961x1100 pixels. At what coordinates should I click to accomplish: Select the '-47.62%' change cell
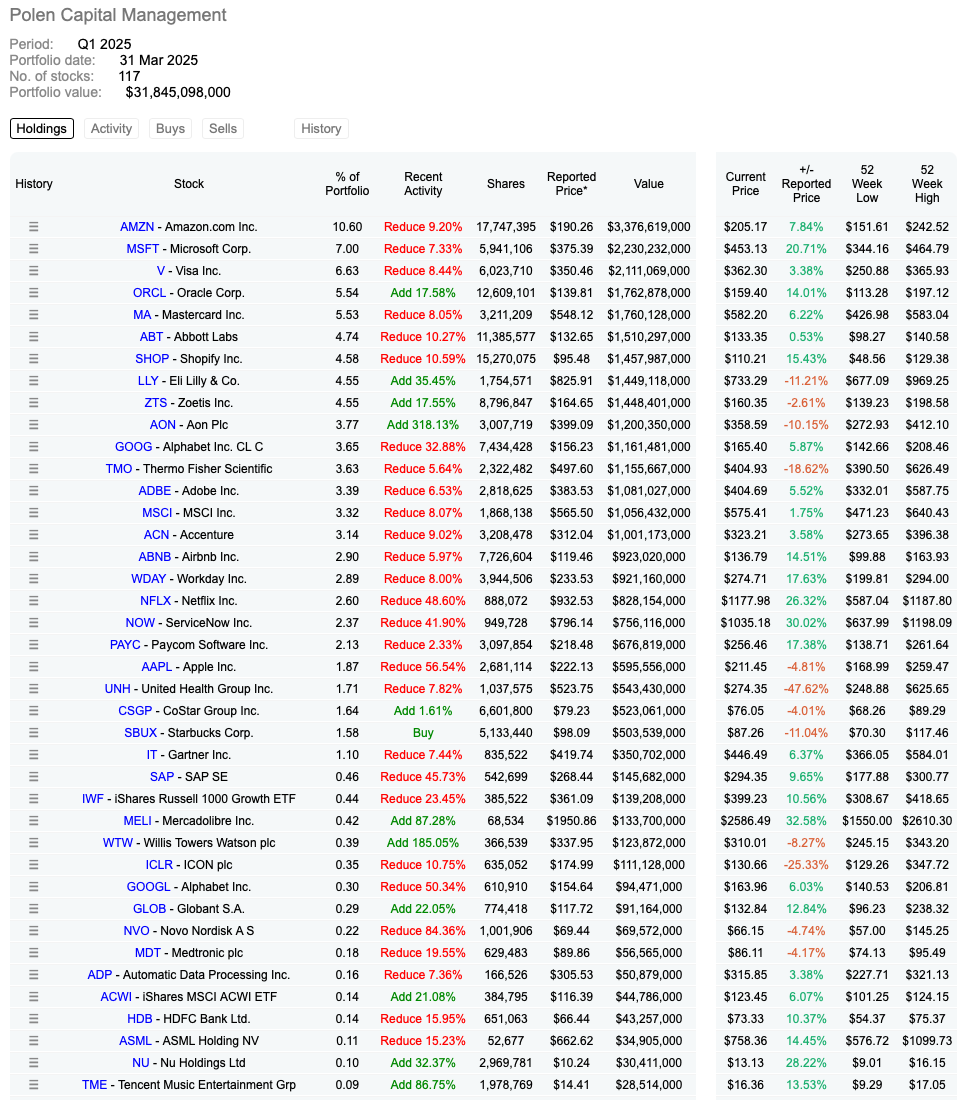click(806, 689)
